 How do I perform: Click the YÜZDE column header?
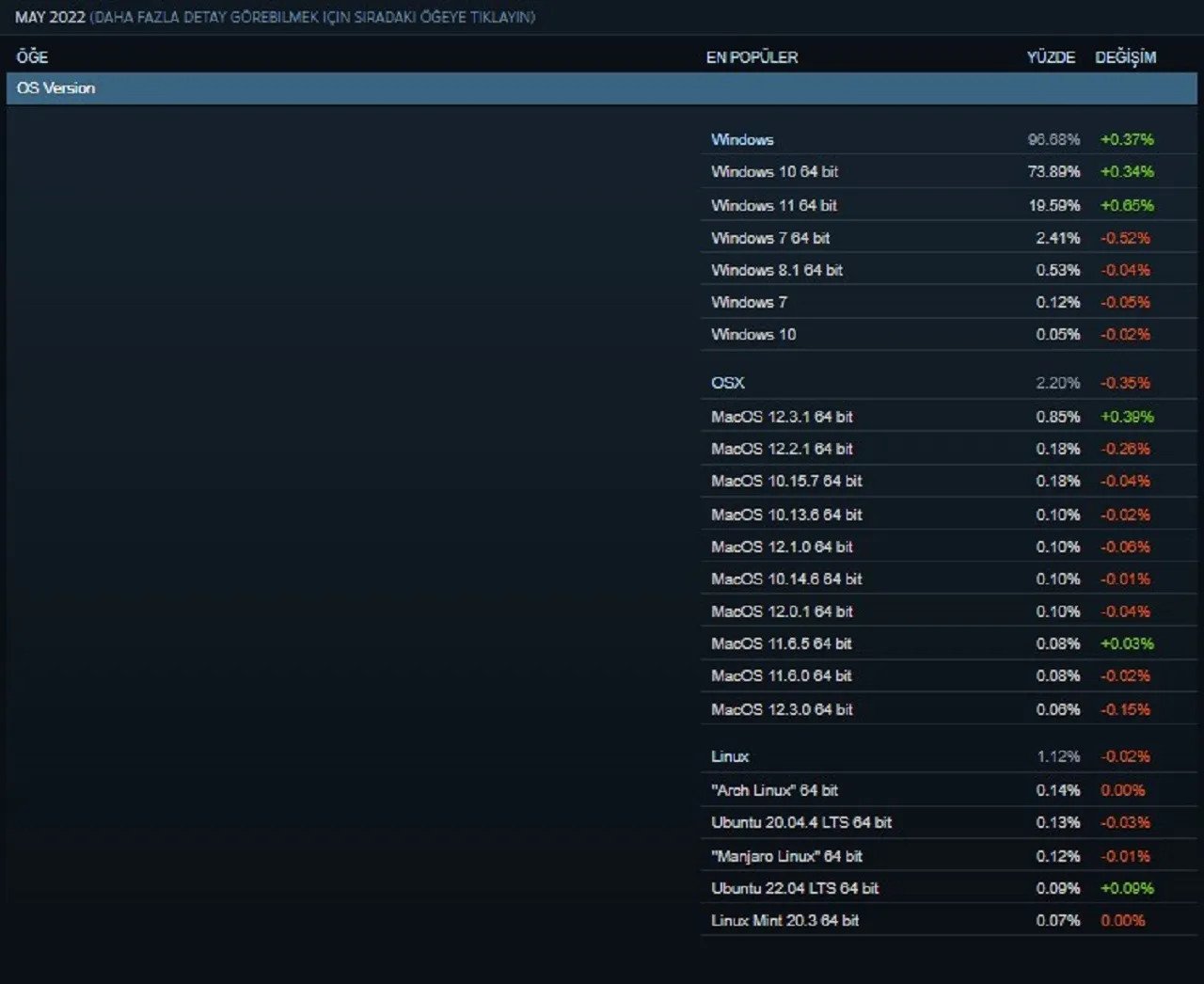[1051, 57]
